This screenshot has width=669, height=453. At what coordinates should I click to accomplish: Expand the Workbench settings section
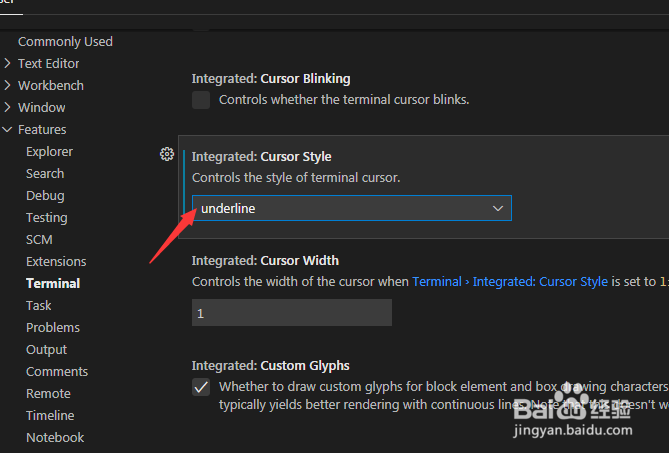pyautogui.click(x=50, y=85)
